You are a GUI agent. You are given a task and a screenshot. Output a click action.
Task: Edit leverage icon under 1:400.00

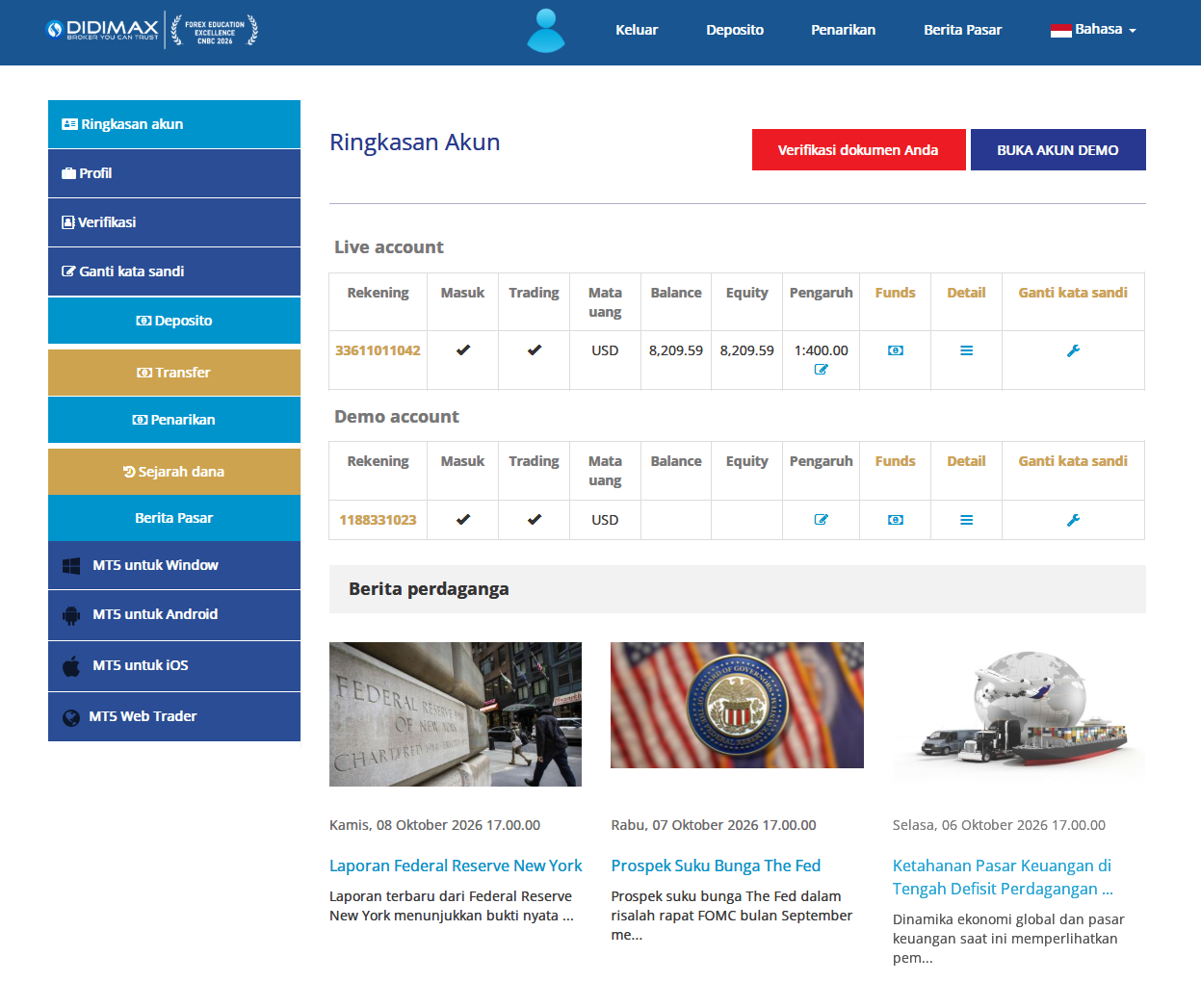tap(822, 370)
